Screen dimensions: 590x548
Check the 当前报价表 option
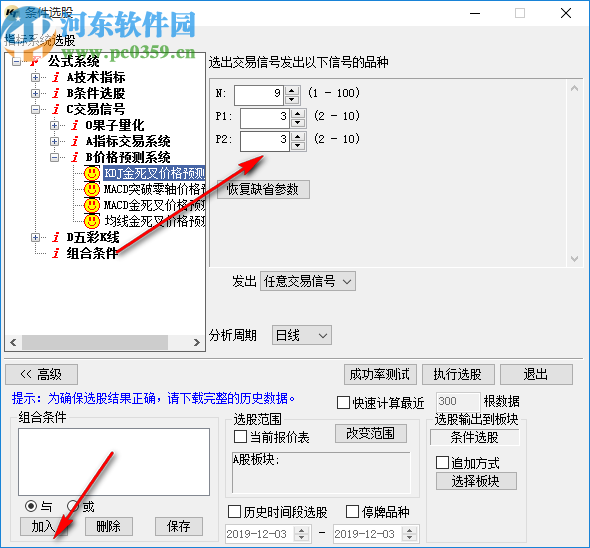tap(240, 437)
